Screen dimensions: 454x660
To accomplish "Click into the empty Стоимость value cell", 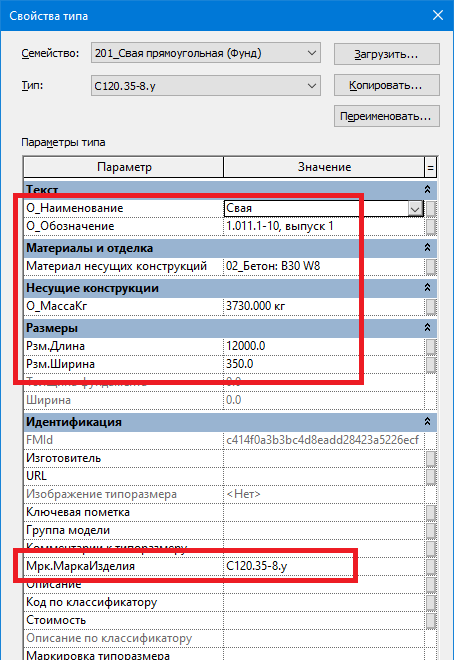I will [324, 620].
